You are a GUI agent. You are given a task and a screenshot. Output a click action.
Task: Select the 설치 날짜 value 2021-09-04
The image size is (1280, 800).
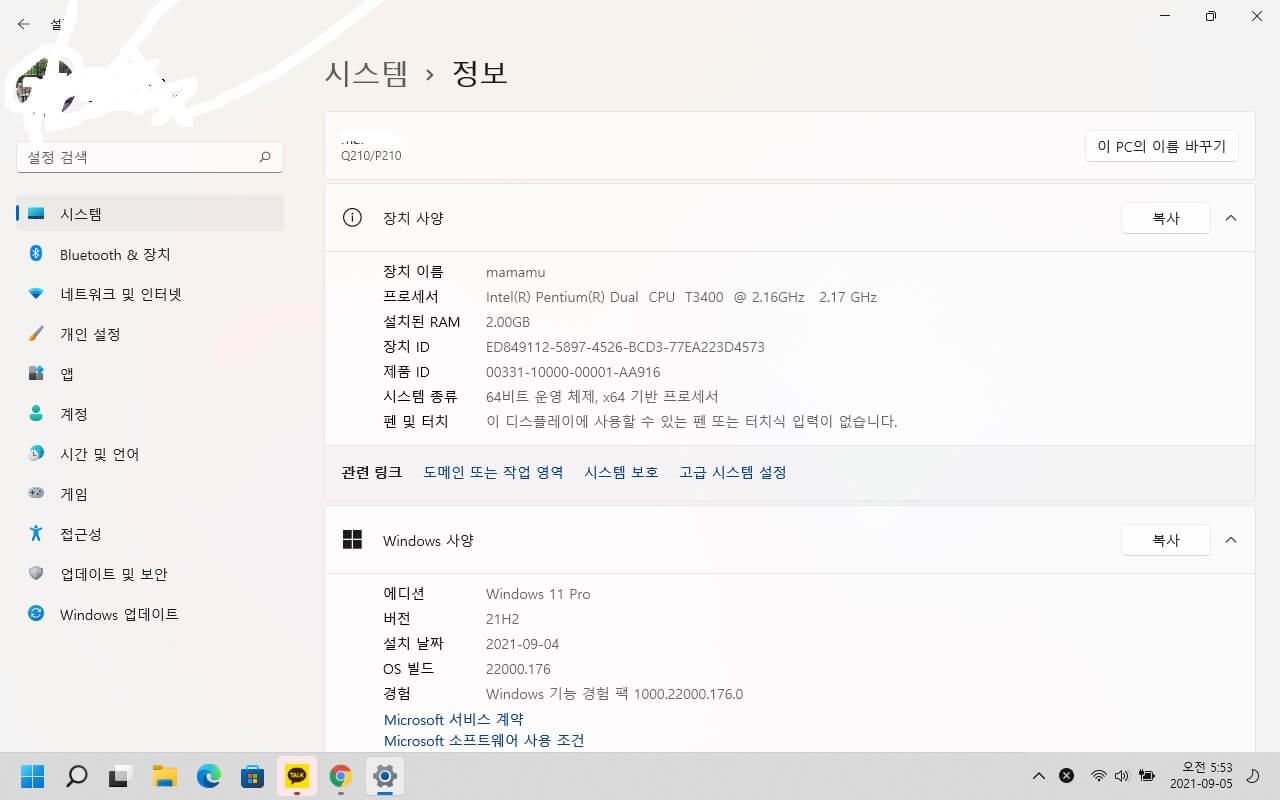pyautogui.click(x=522, y=644)
